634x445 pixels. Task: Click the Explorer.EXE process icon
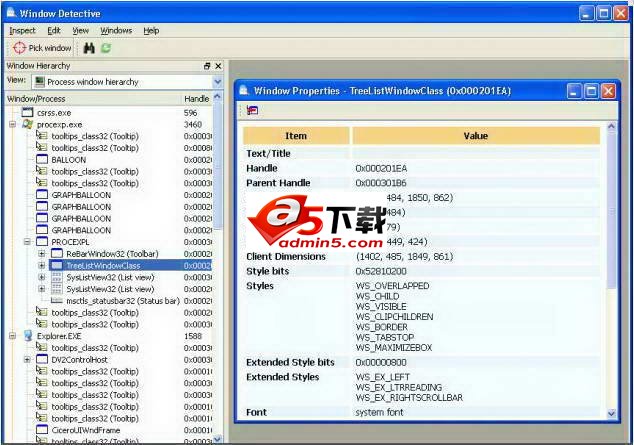(x=27, y=336)
